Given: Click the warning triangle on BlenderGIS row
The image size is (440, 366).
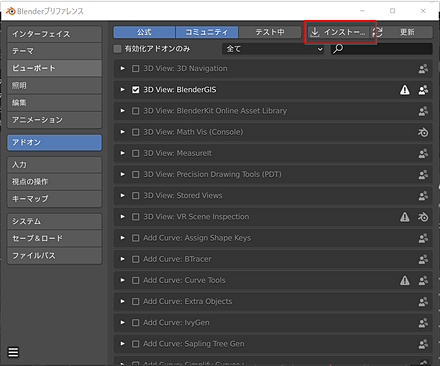Looking at the screenshot, I should tap(405, 90).
